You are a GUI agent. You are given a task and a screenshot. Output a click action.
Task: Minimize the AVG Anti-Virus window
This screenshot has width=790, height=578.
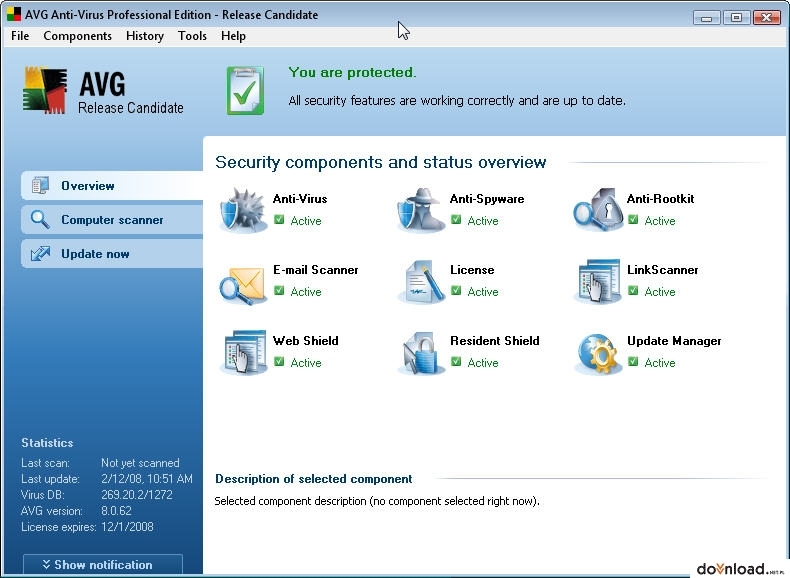coord(706,17)
